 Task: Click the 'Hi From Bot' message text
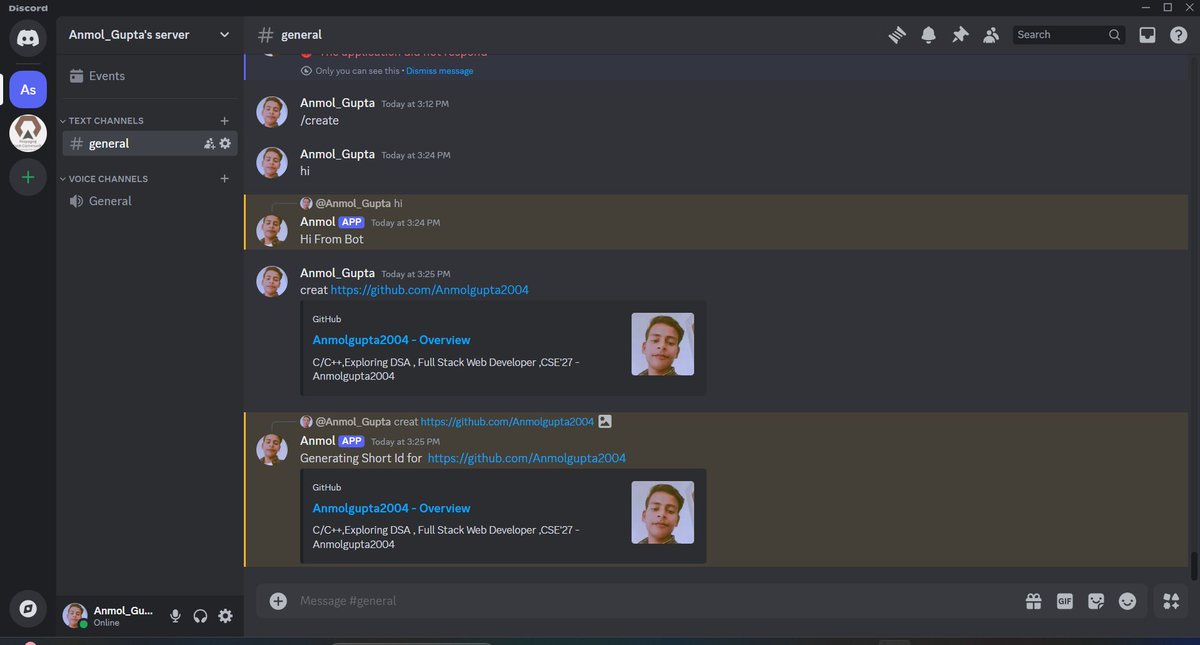tap(332, 240)
